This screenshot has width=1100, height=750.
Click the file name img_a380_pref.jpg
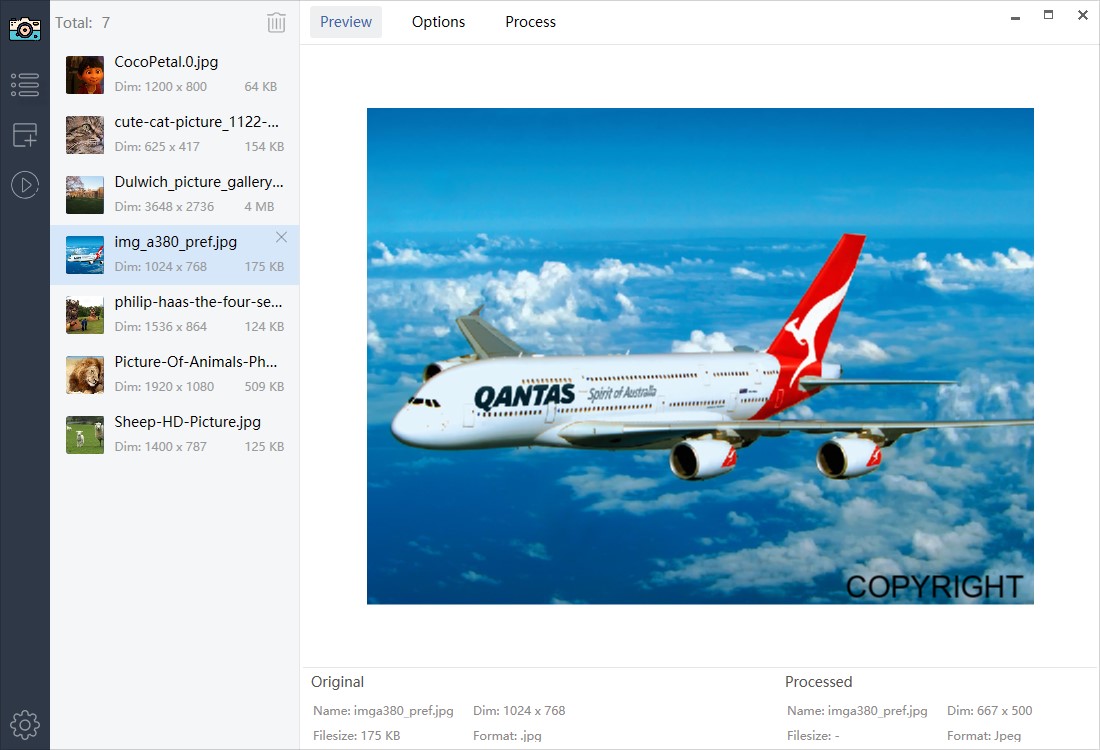click(175, 242)
